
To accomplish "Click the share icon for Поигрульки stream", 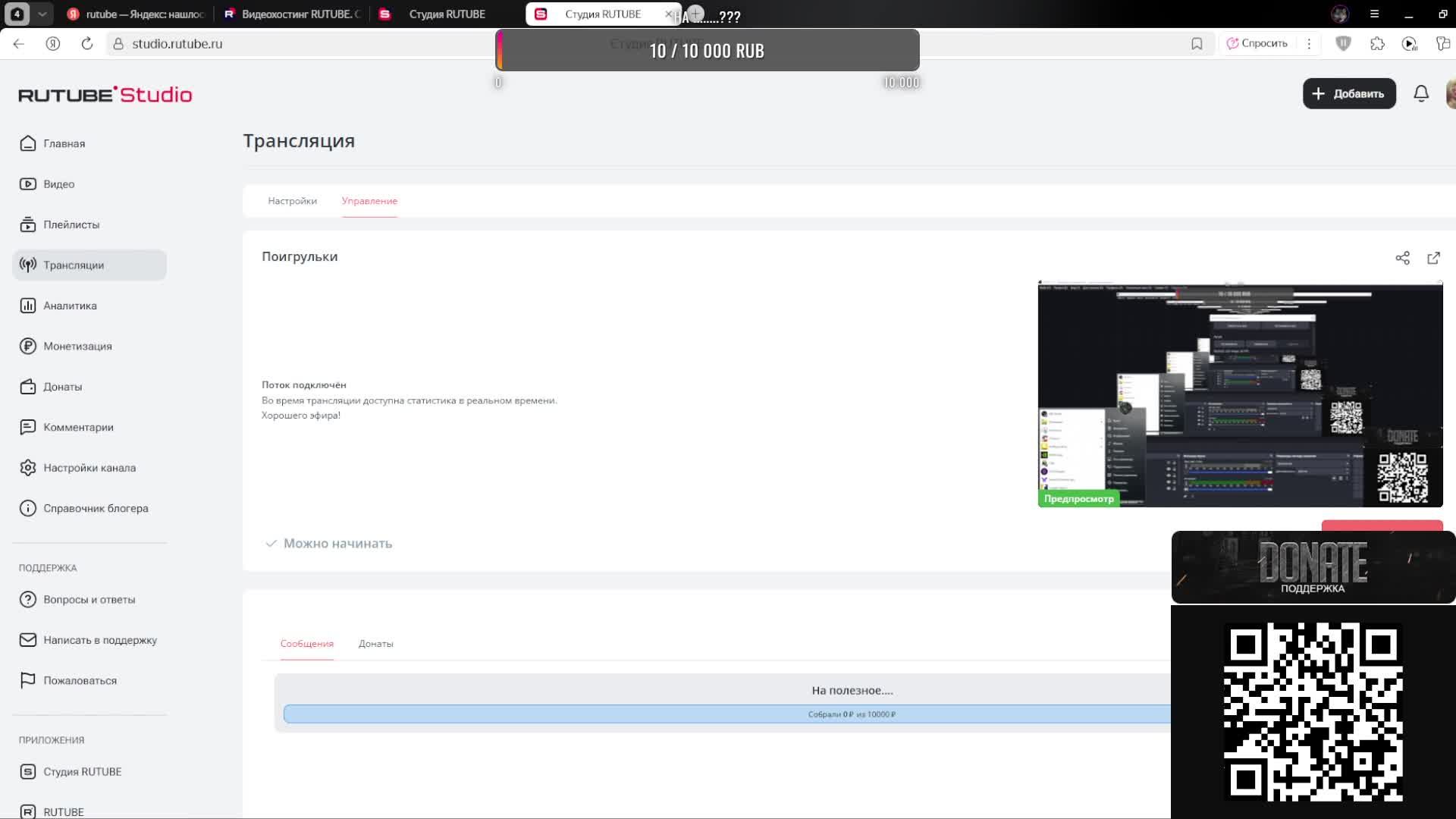I will tap(1402, 258).
